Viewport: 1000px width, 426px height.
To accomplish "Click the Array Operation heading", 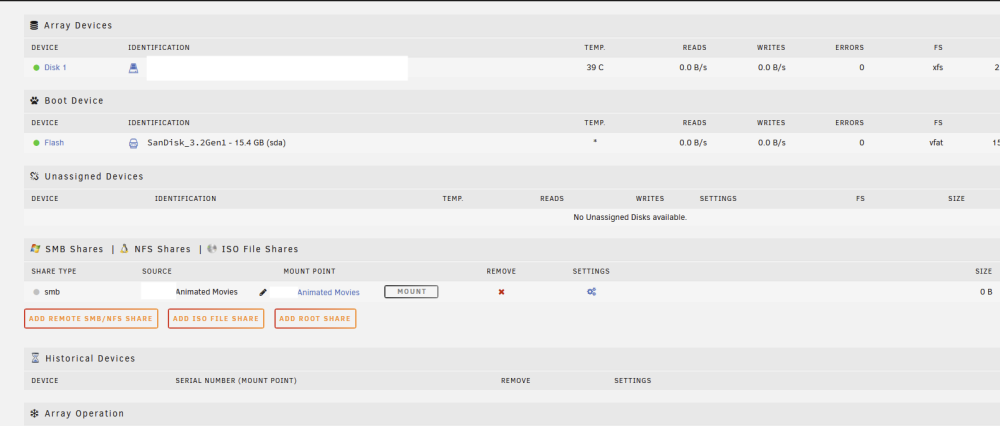I will tap(84, 413).
